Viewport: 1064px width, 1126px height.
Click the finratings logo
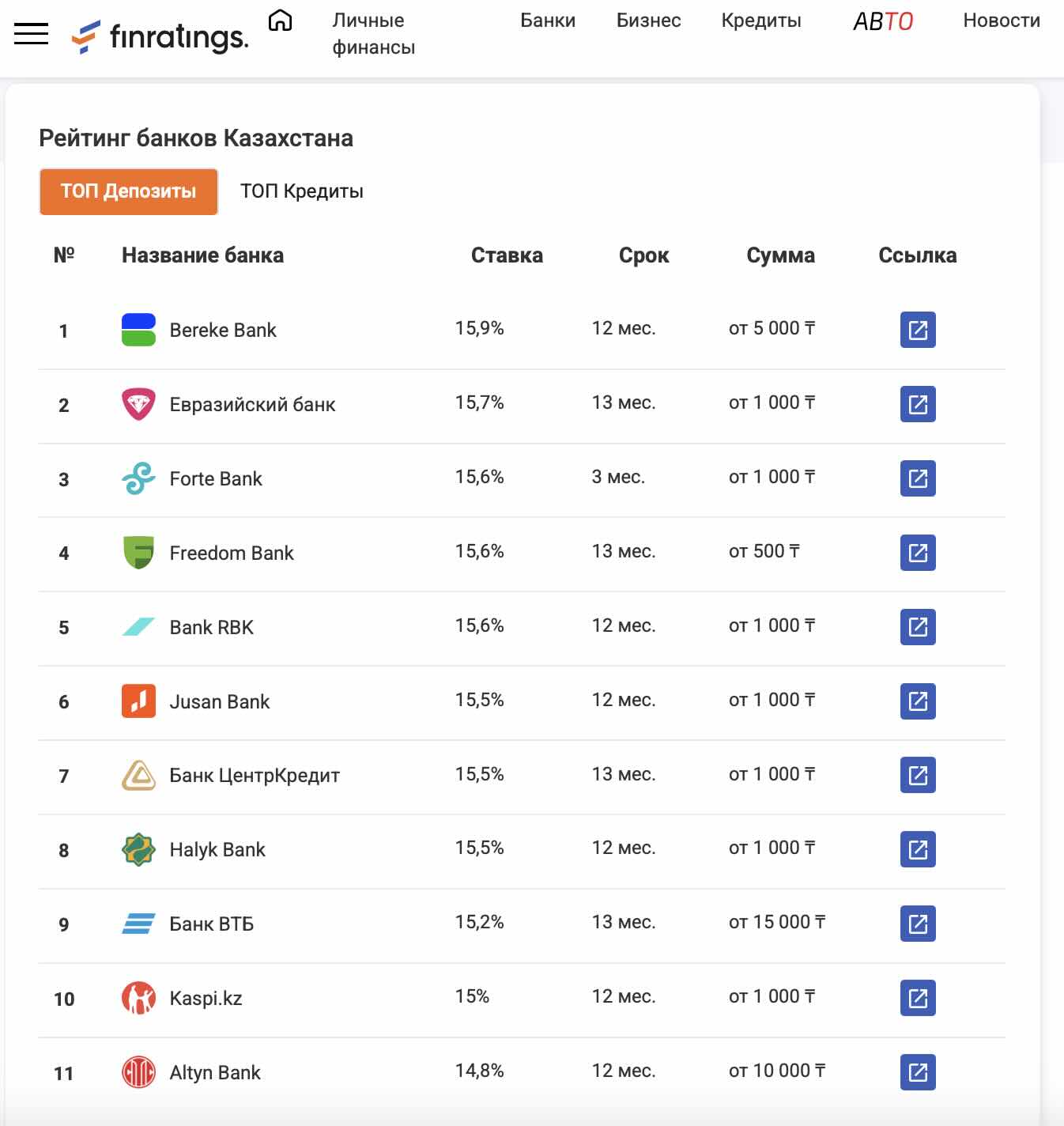click(x=160, y=36)
